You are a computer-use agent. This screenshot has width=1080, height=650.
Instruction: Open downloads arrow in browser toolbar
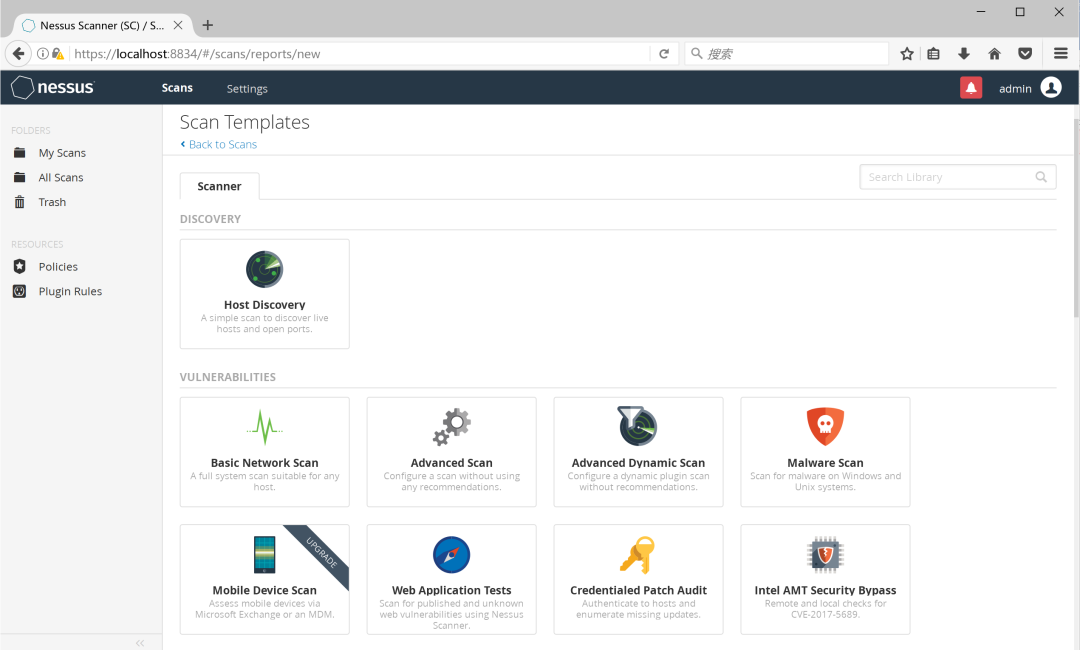[964, 54]
